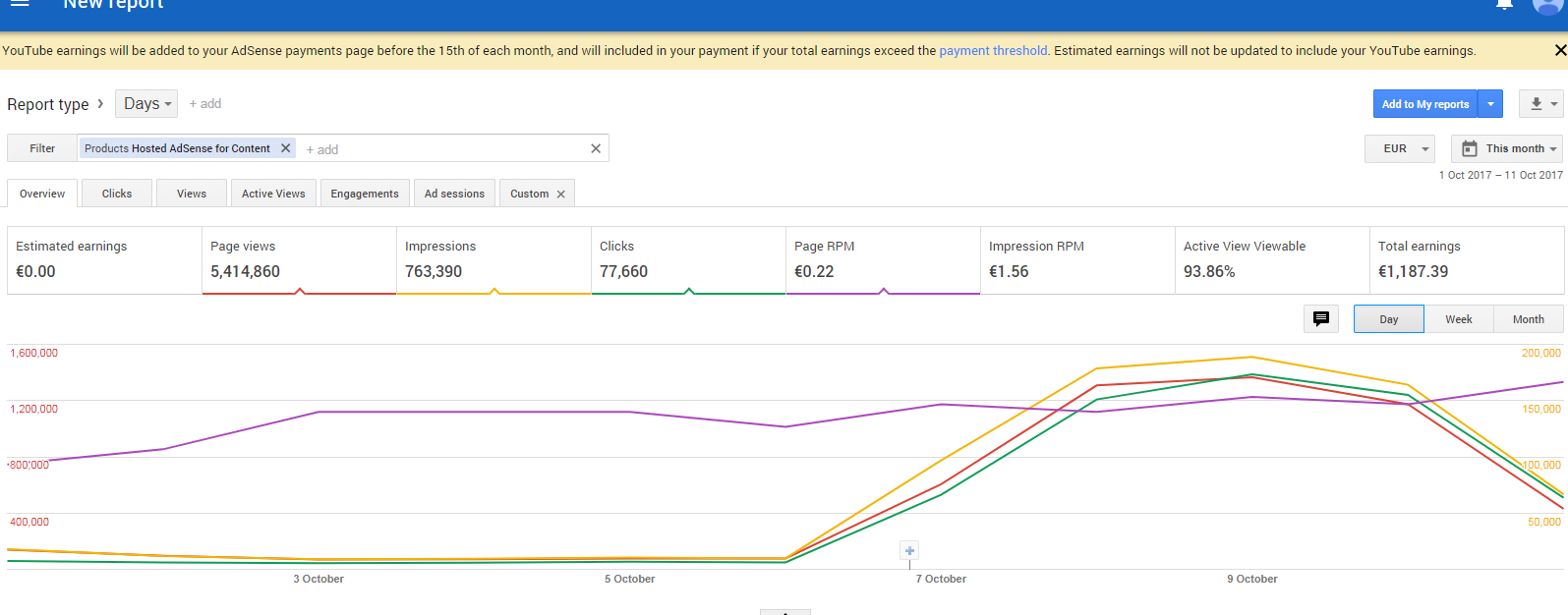Dismiss the YouTube earnings banner
The width and height of the screenshot is (1568, 615).
click(1560, 50)
